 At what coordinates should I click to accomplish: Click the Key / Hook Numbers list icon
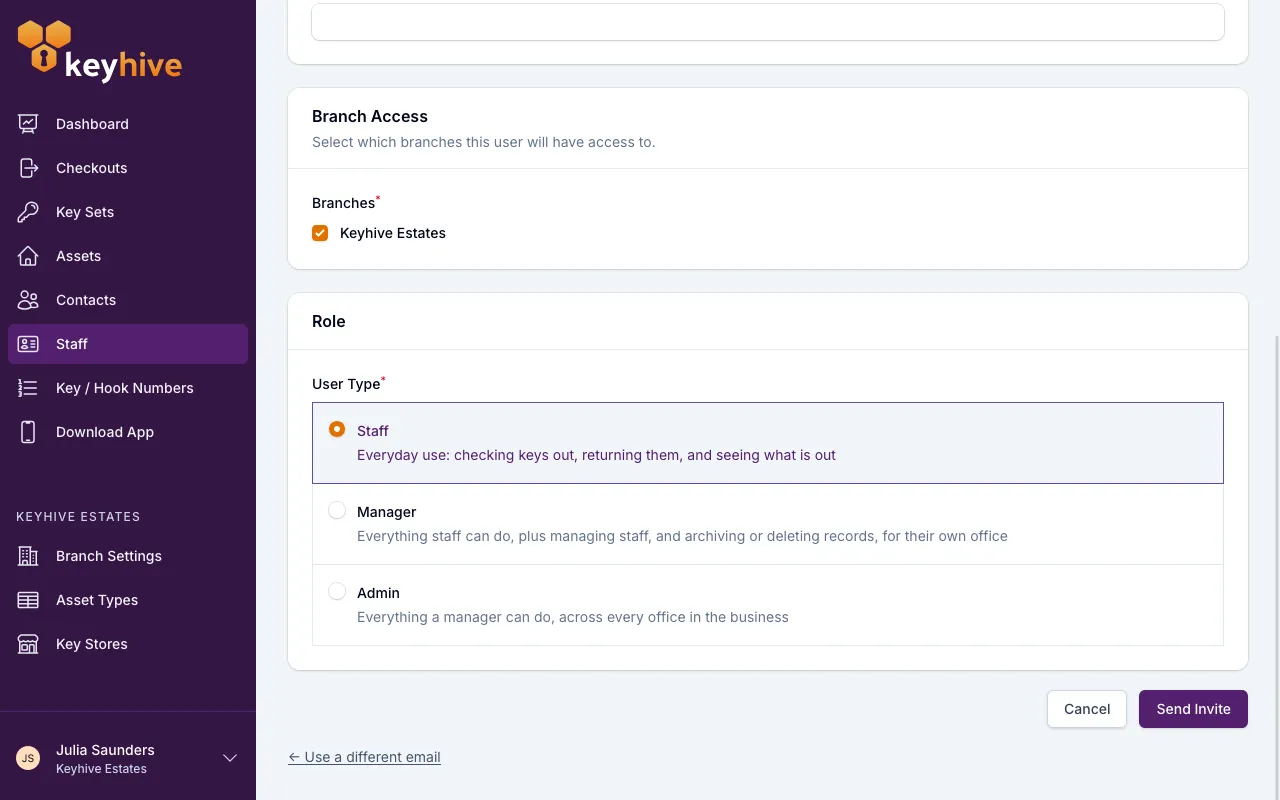coord(28,388)
